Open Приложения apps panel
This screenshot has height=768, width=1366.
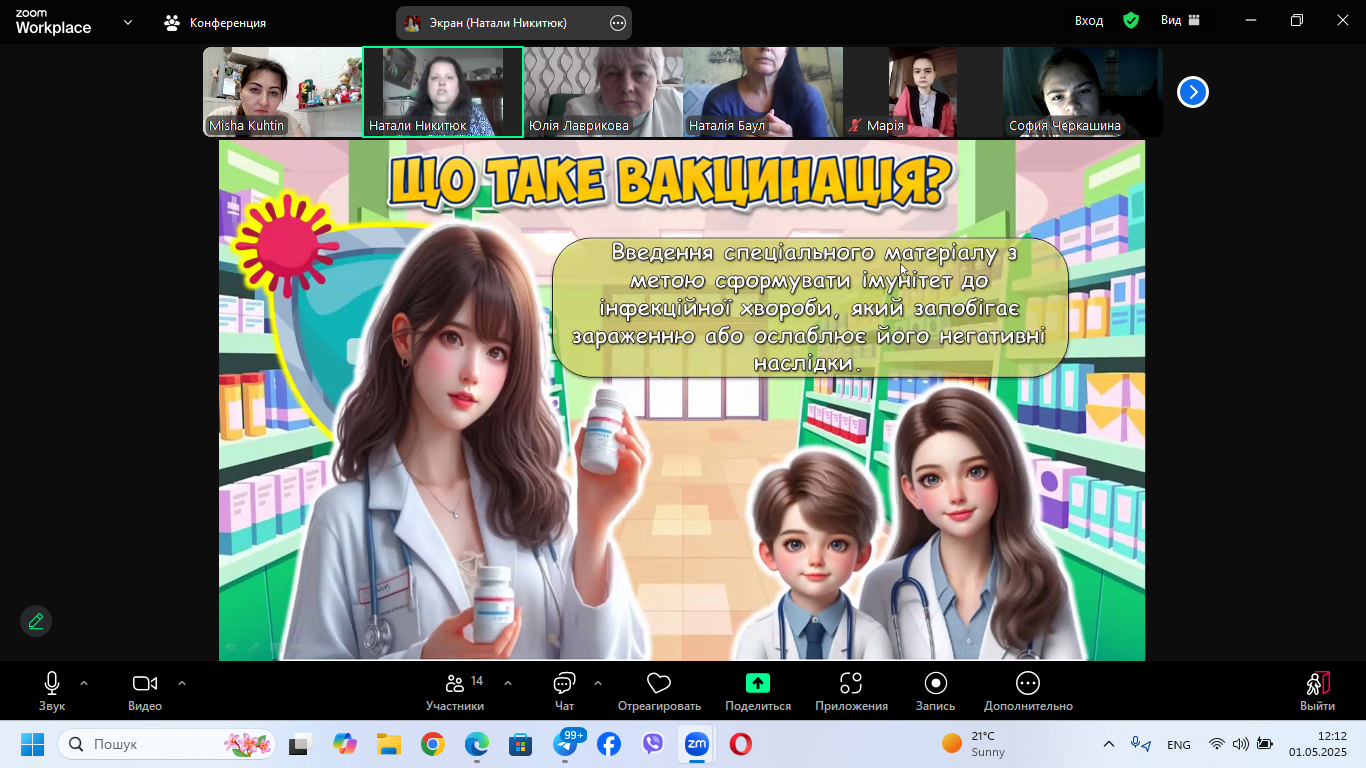click(x=851, y=692)
